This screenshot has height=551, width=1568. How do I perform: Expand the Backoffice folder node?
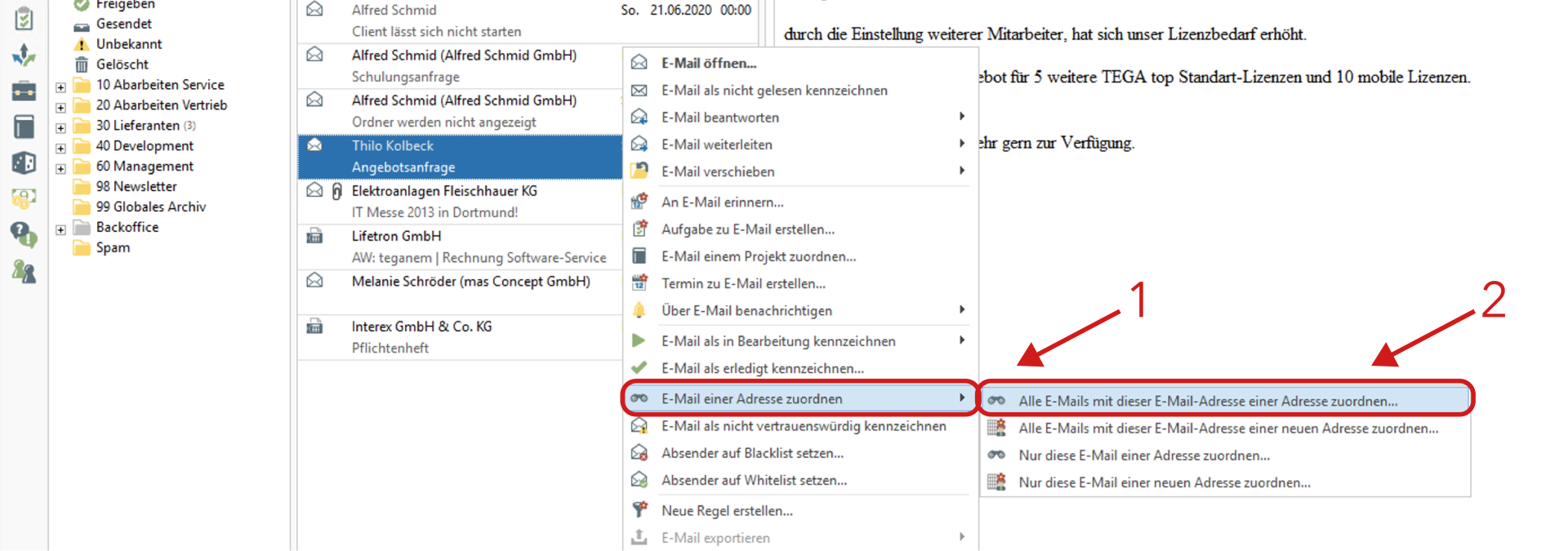click(60, 229)
